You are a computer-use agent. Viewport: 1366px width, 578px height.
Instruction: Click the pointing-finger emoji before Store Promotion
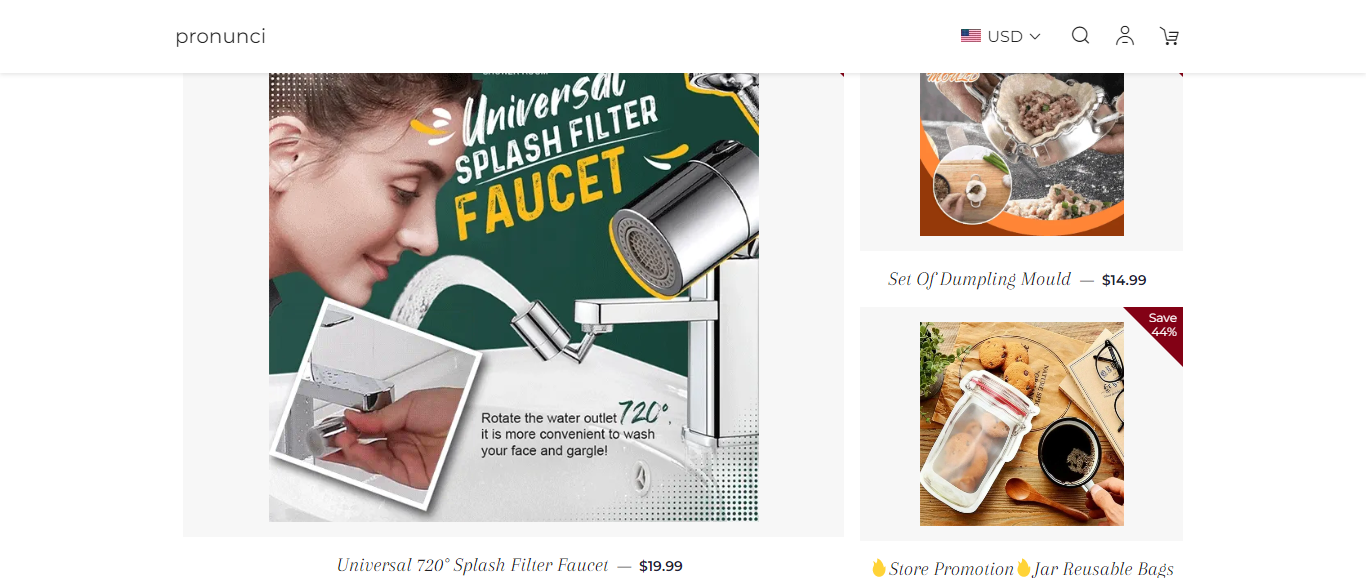point(879,568)
